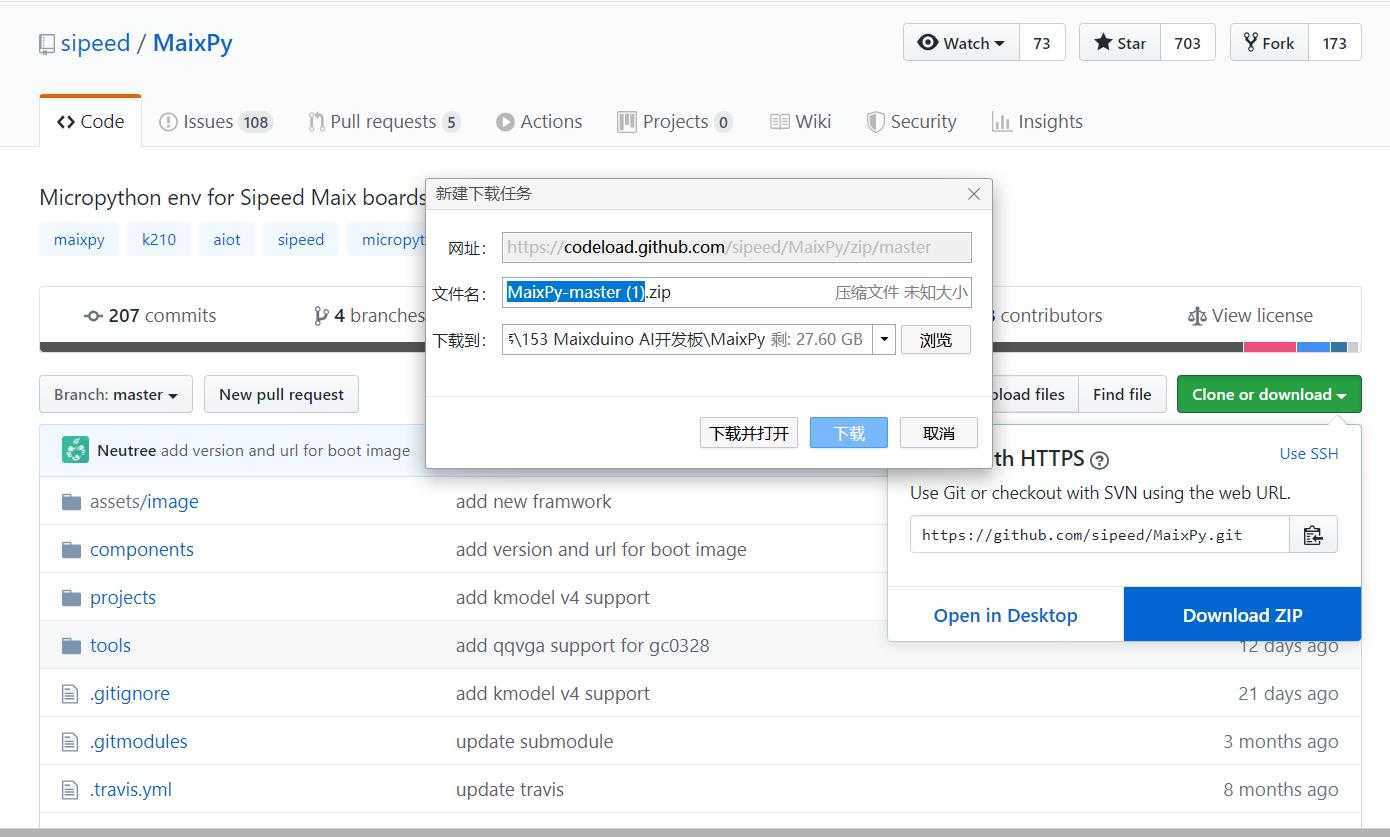Click the aiot topic tag
This screenshot has width=1390, height=837.
click(227, 240)
